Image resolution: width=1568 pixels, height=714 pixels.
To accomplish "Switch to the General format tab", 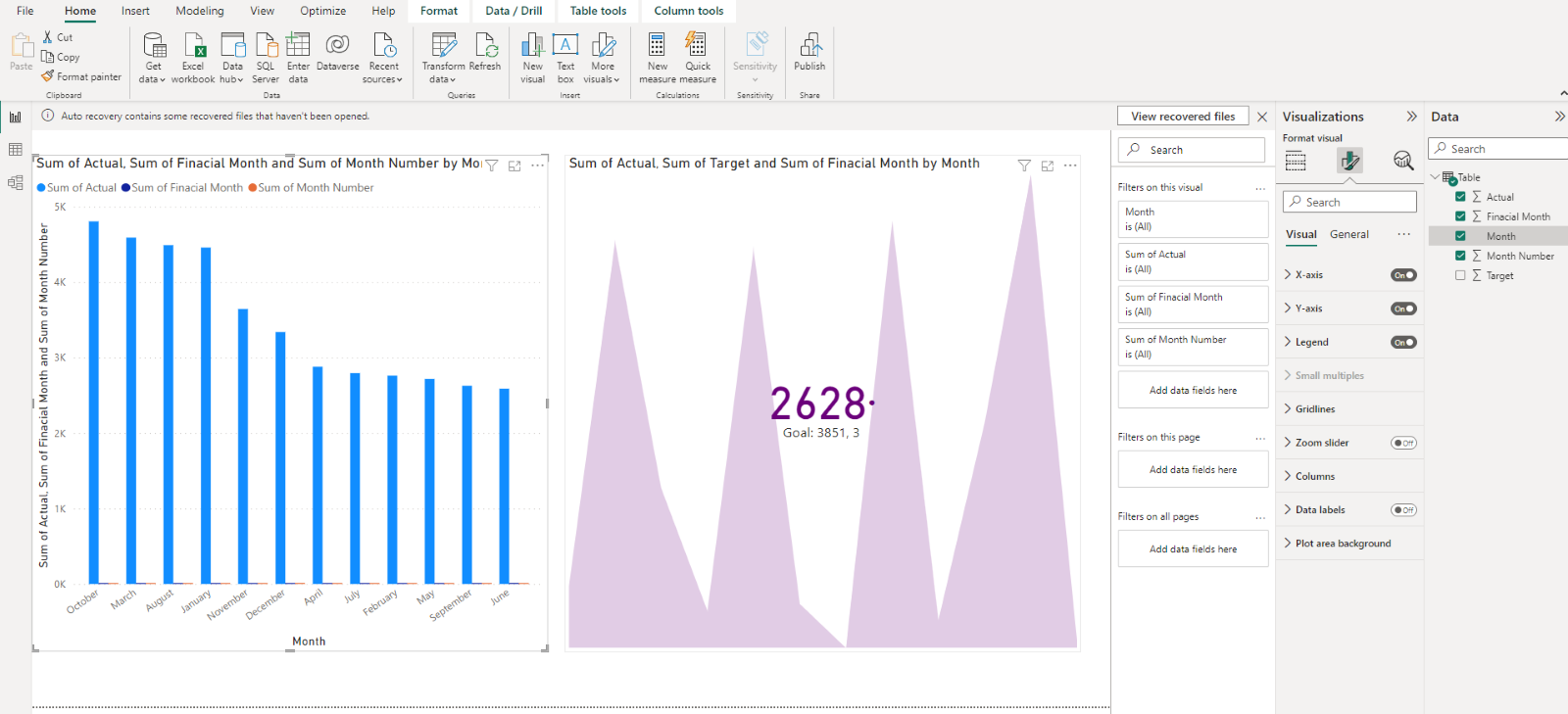I will click(1348, 234).
